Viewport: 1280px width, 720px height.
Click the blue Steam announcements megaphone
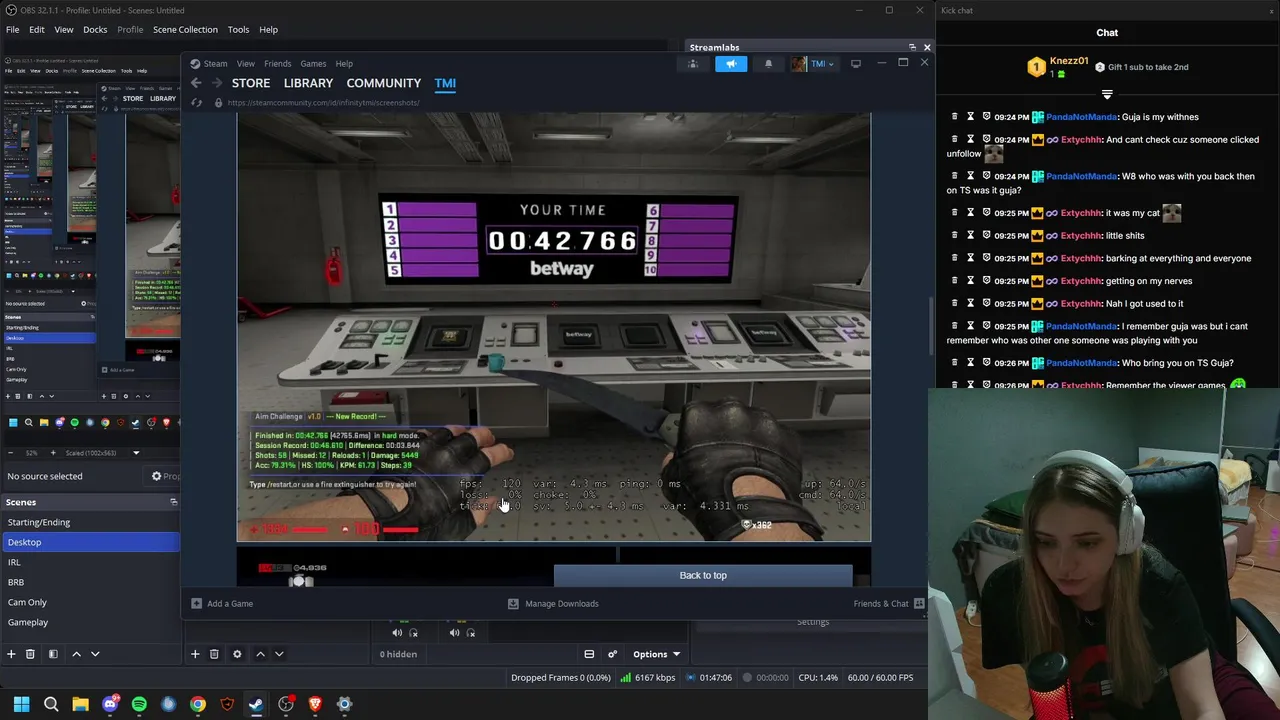731,64
